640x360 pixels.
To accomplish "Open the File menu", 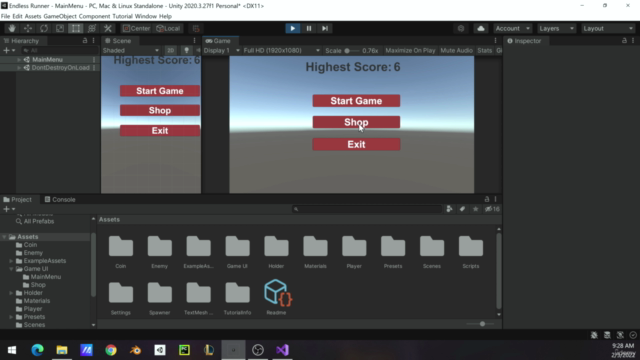I will pyautogui.click(x=5, y=16).
